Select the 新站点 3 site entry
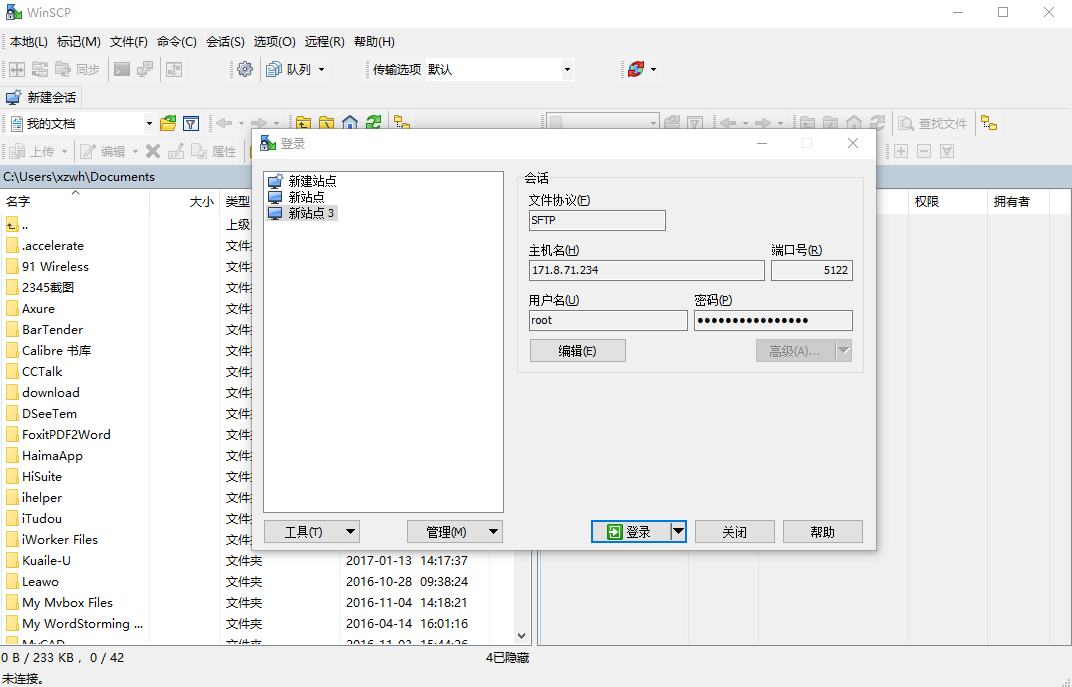The width and height of the screenshot is (1072, 687). click(x=302, y=213)
